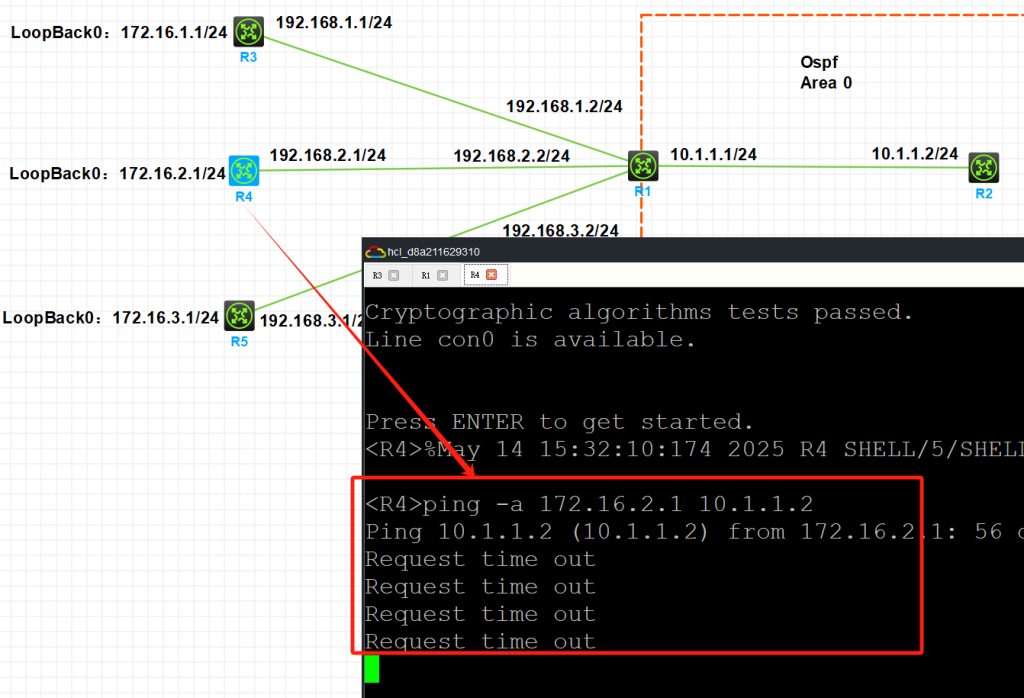
Task: Click the 10.1.1.1/24 address label
Action: tap(713, 155)
